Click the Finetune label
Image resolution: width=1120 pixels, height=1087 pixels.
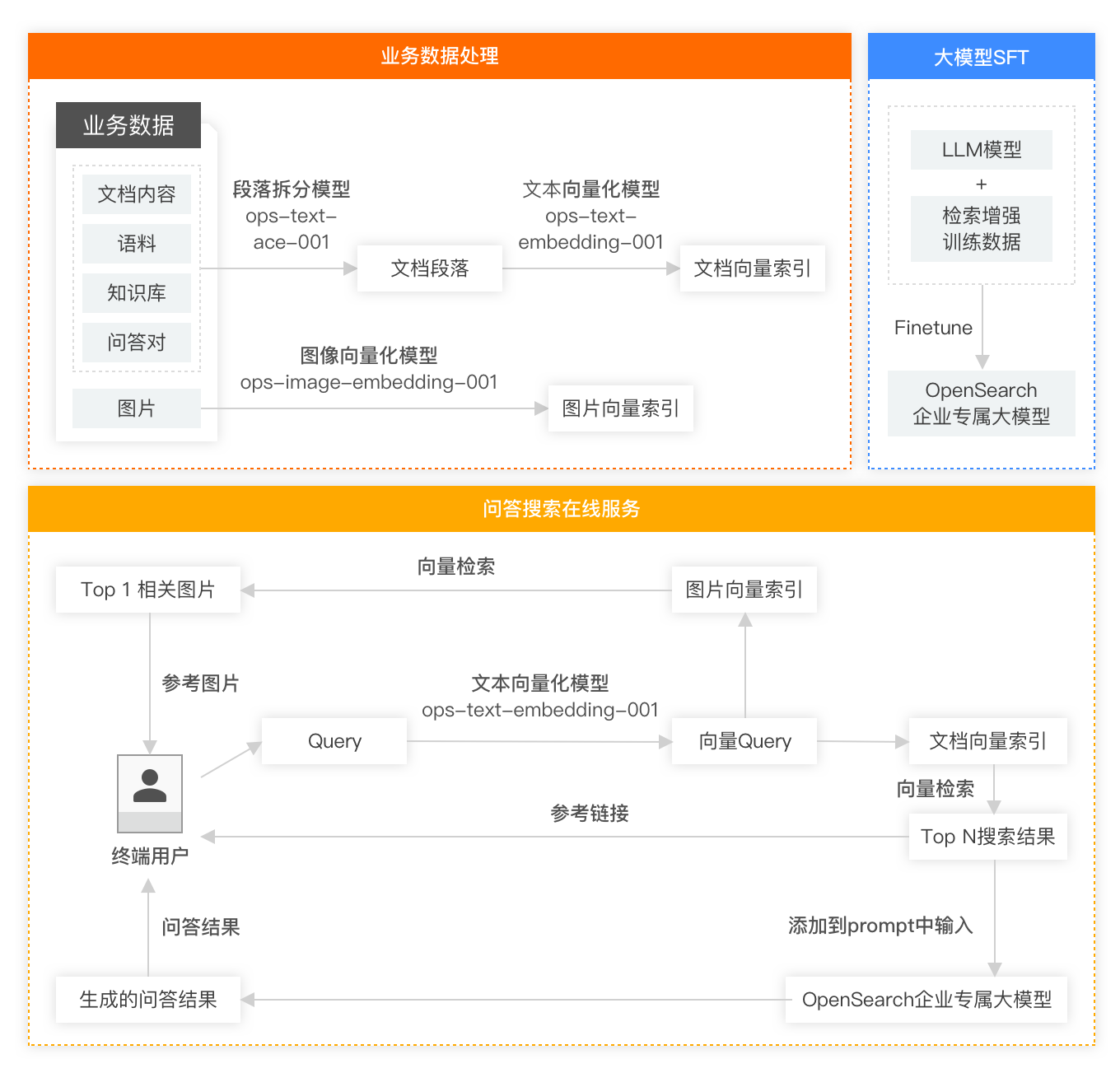click(x=933, y=328)
